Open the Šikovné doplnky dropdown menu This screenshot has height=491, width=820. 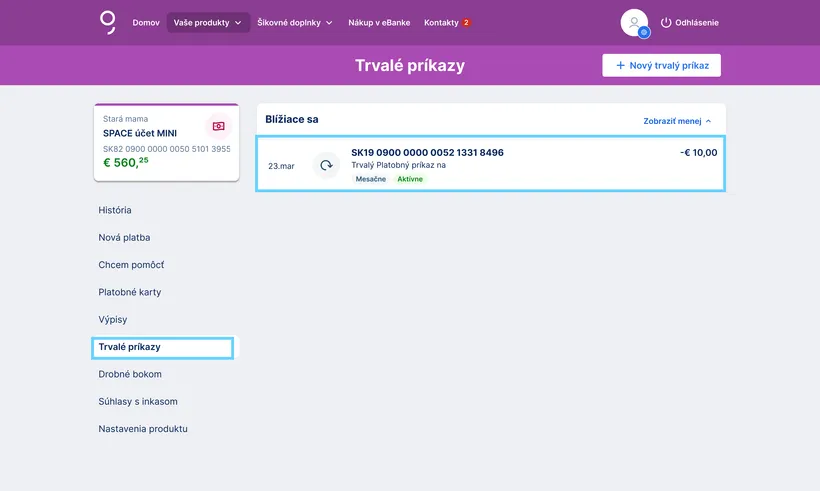295,22
